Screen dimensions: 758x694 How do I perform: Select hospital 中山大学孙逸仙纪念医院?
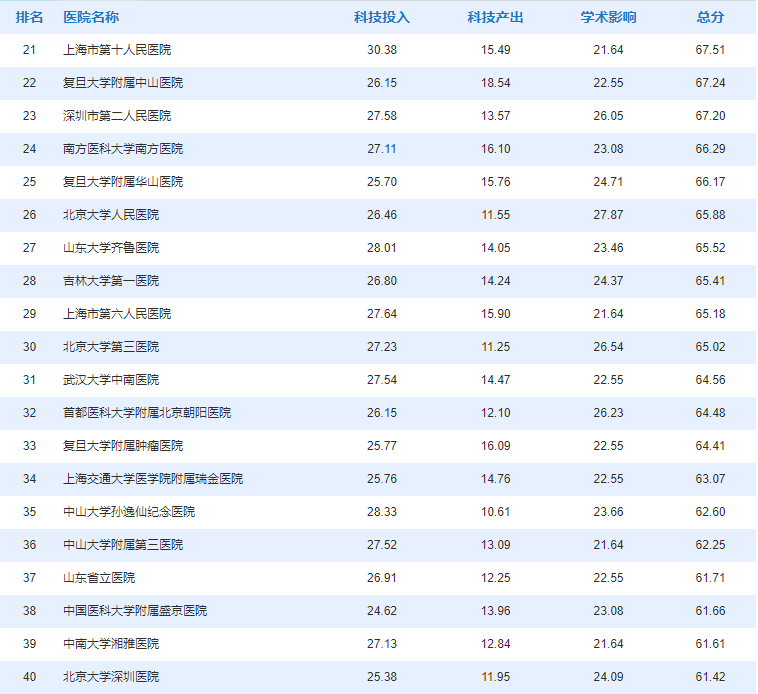pos(129,512)
